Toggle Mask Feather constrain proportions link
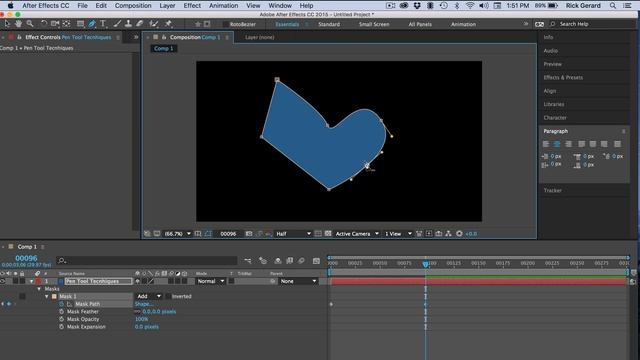Image resolution: width=640 pixels, height=360 pixels. pos(137,311)
